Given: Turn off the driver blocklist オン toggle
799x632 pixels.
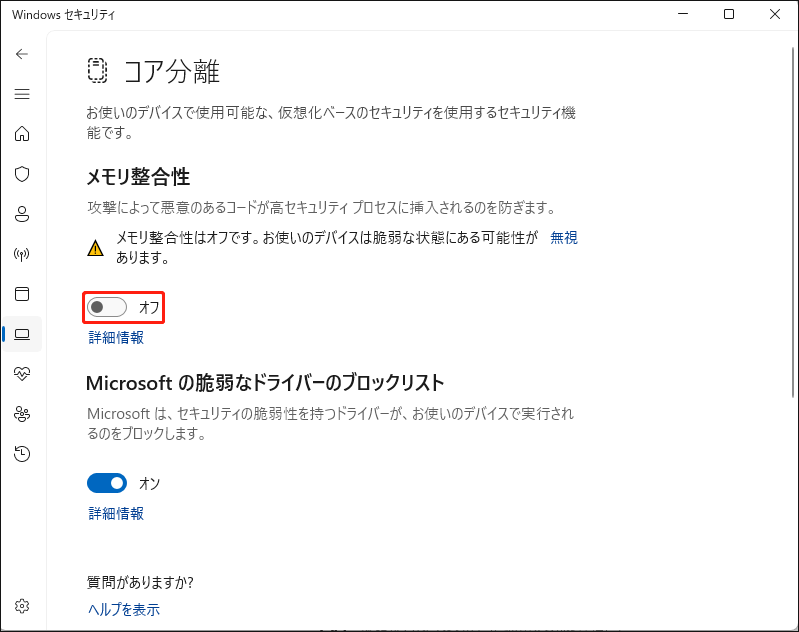Looking at the screenshot, I should [x=107, y=483].
